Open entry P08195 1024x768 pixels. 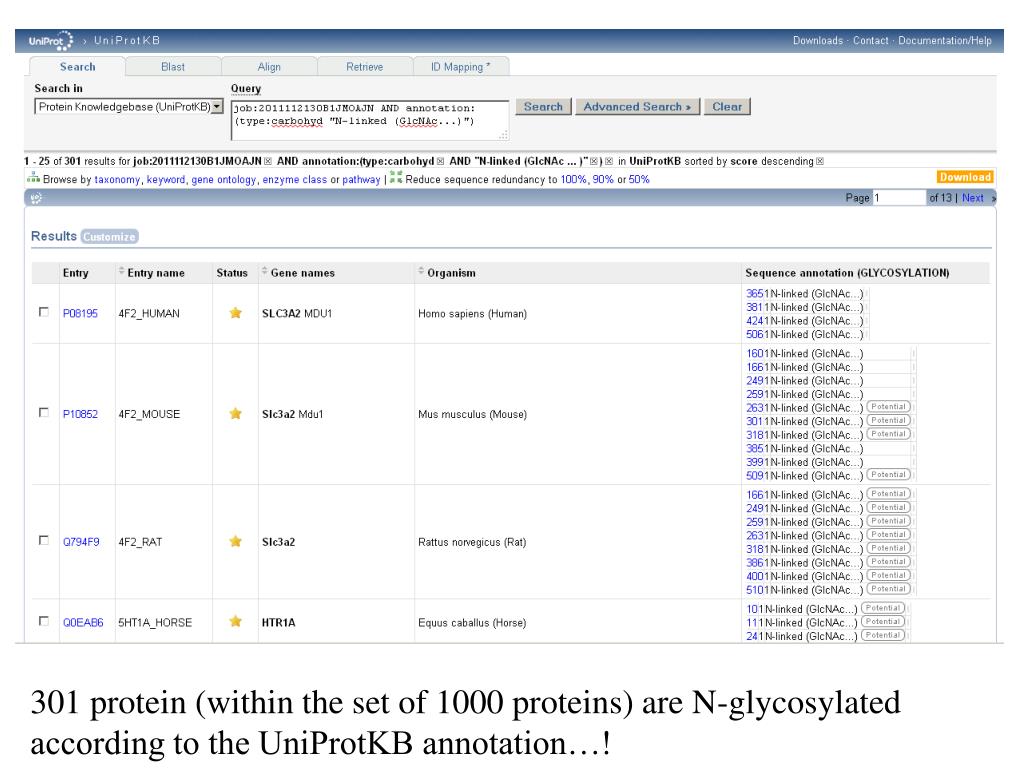80,313
